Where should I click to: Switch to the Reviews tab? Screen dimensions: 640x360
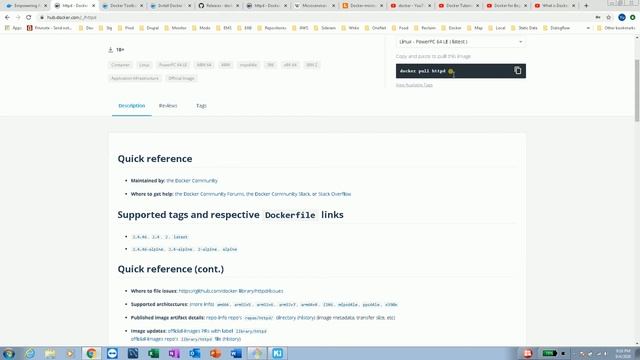click(168, 106)
